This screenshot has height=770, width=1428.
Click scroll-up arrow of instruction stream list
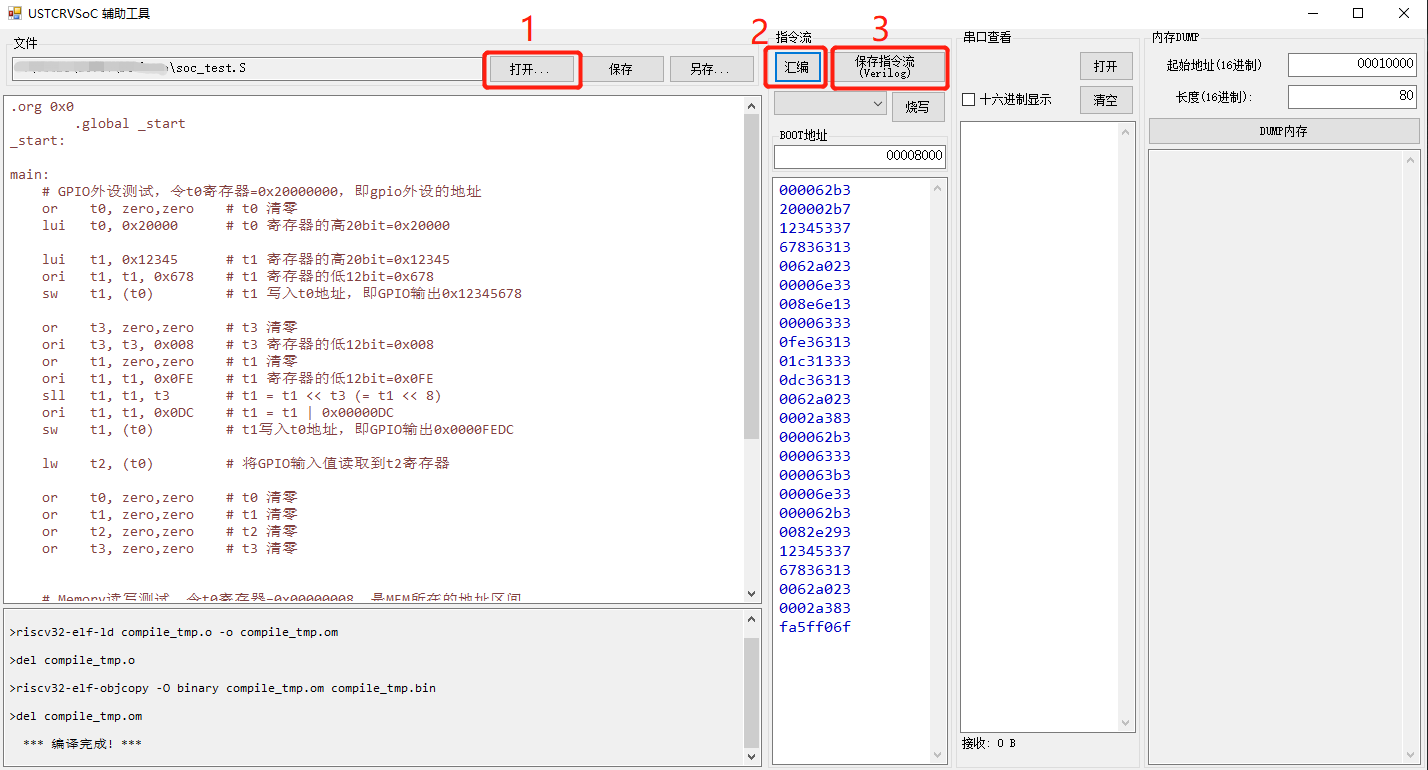[938, 186]
